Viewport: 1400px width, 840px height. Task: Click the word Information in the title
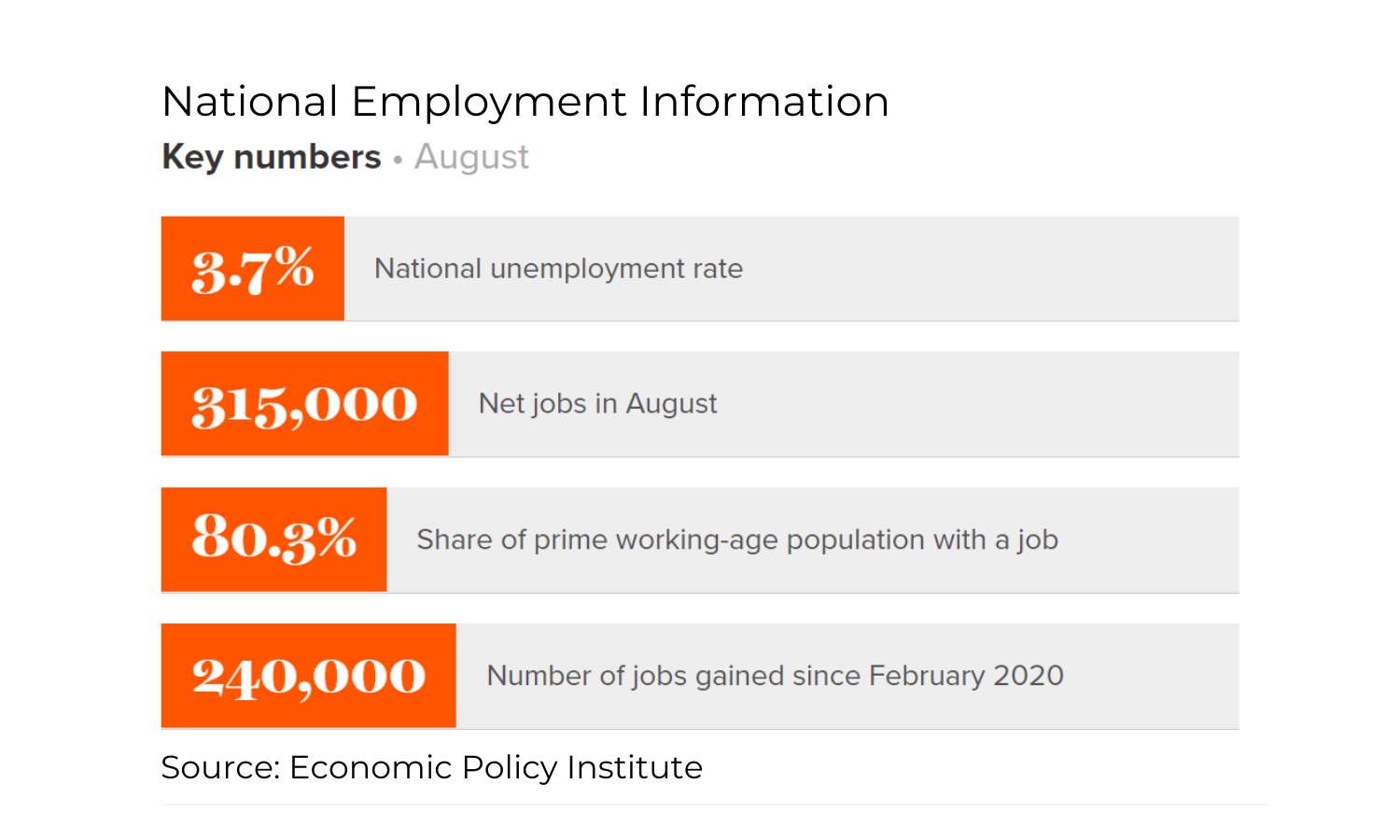[764, 102]
